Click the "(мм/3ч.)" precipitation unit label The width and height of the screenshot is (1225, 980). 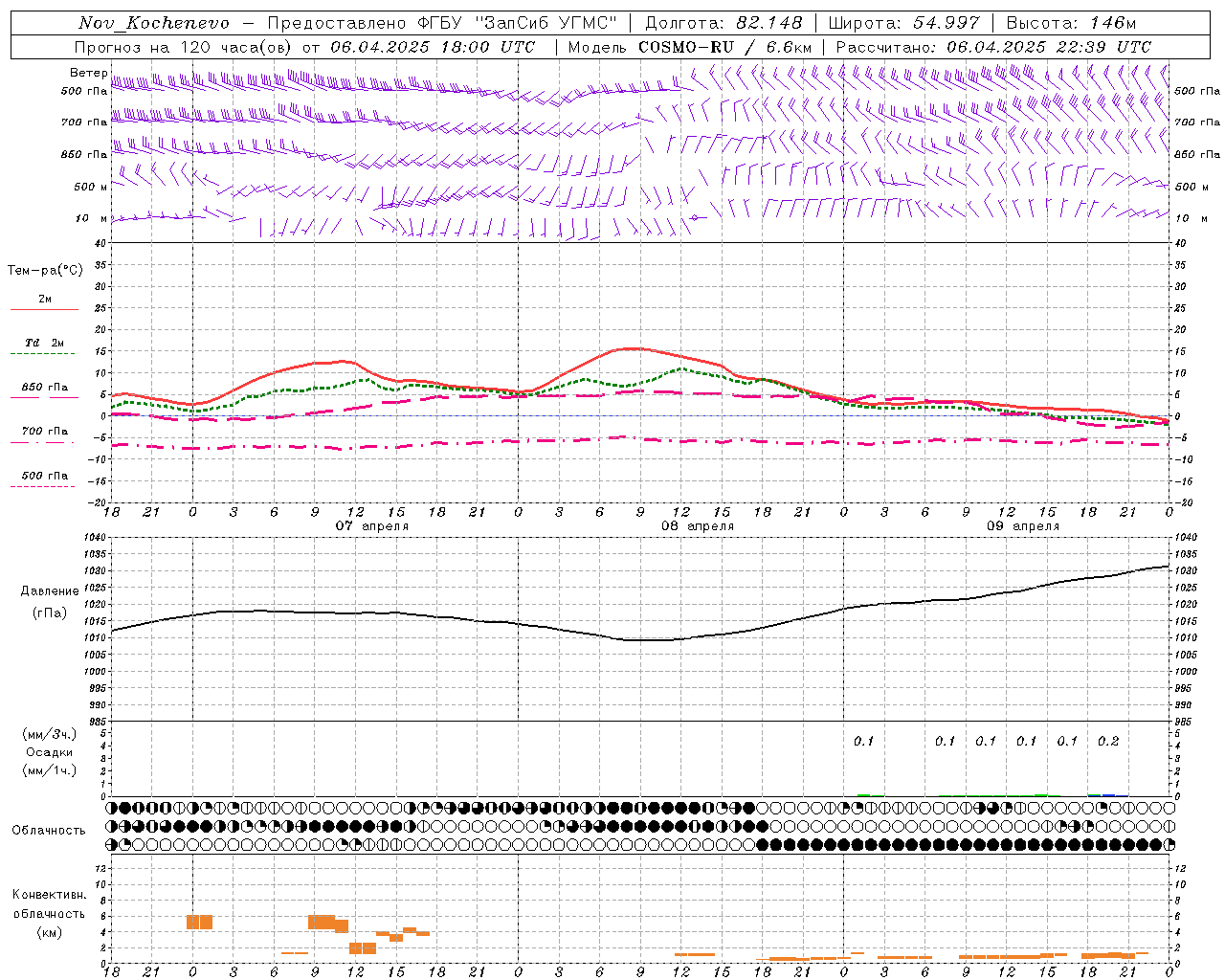tap(50, 734)
